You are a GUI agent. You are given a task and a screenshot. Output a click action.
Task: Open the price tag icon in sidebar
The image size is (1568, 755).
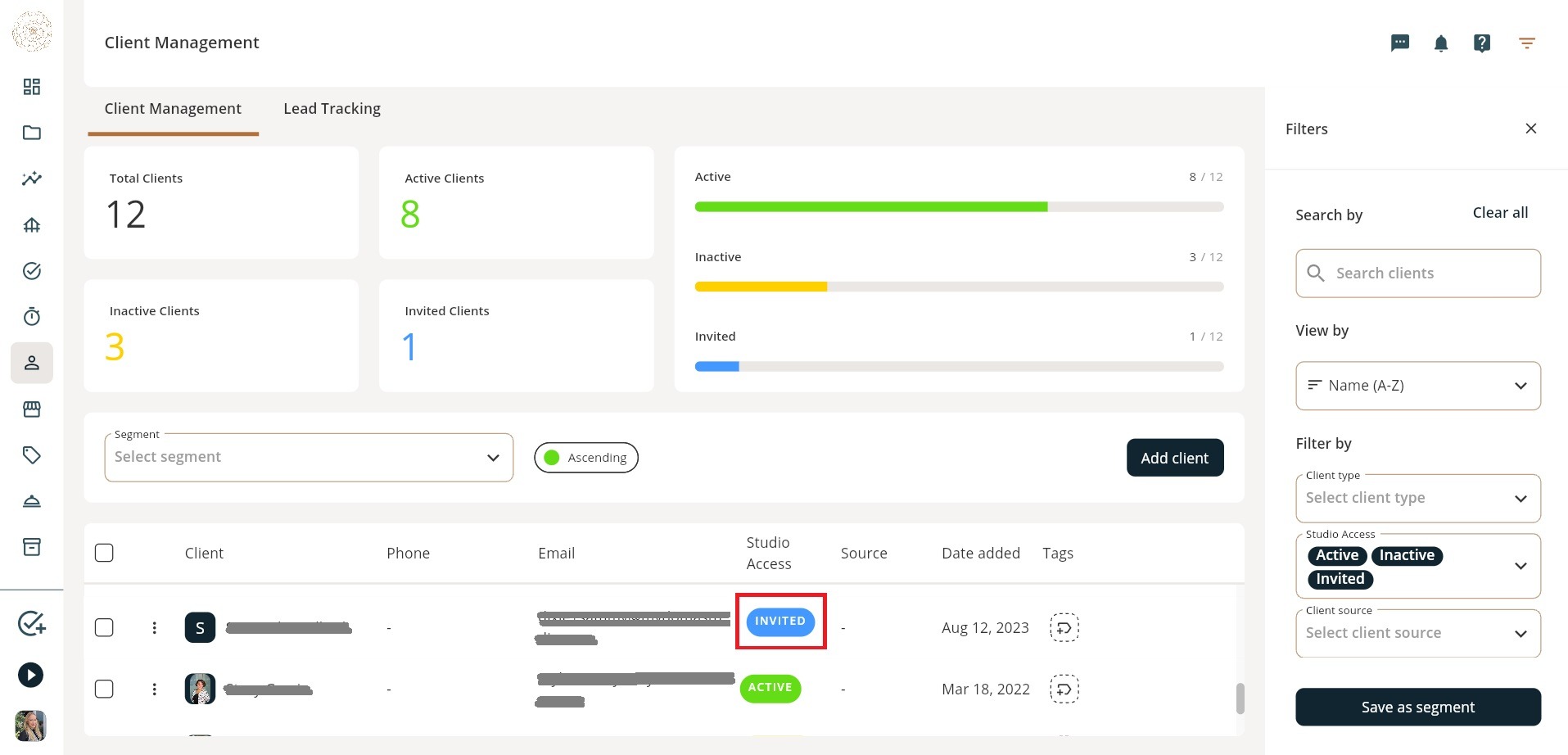[32, 455]
